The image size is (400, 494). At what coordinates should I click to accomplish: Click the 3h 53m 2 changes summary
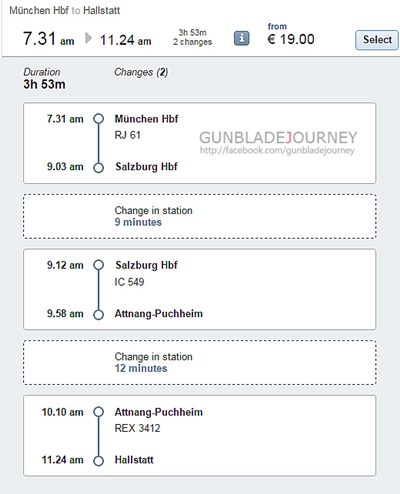tap(192, 37)
